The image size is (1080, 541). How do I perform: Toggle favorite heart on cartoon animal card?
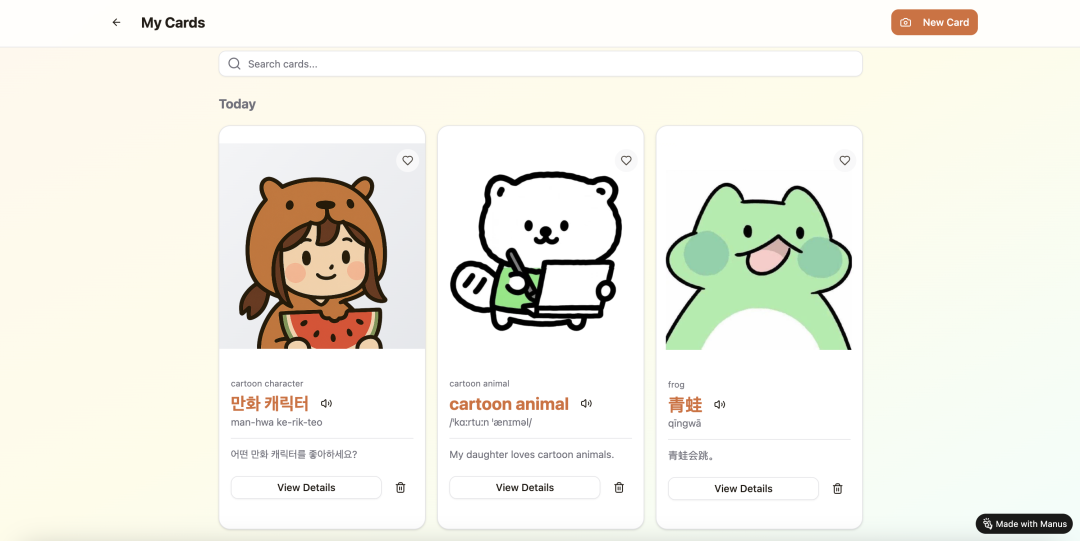pos(626,160)
